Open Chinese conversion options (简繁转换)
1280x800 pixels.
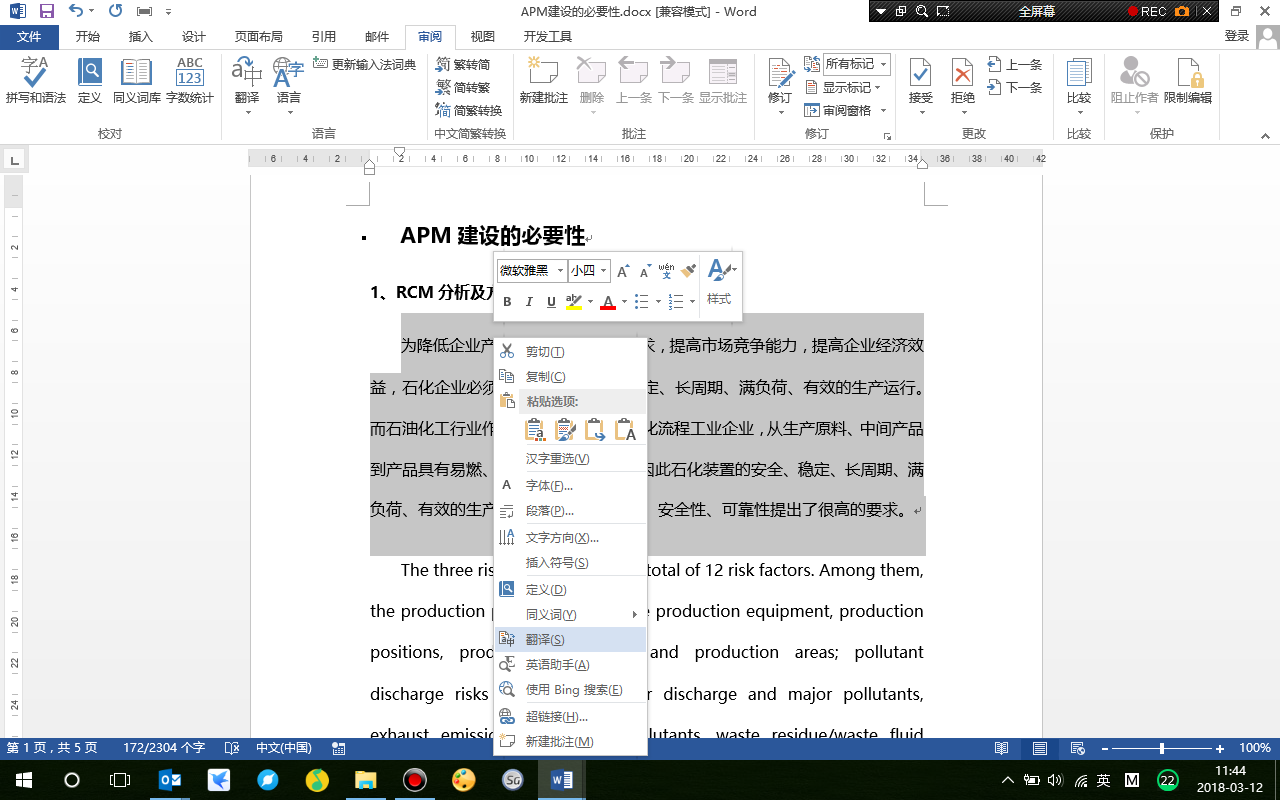click(x=469, y=110)
